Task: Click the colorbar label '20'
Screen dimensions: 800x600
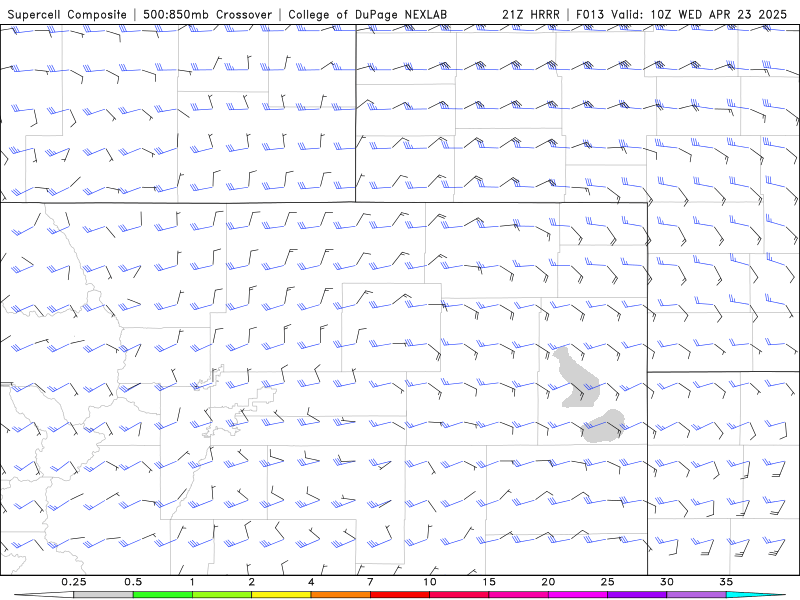Action: pos(548,582)
